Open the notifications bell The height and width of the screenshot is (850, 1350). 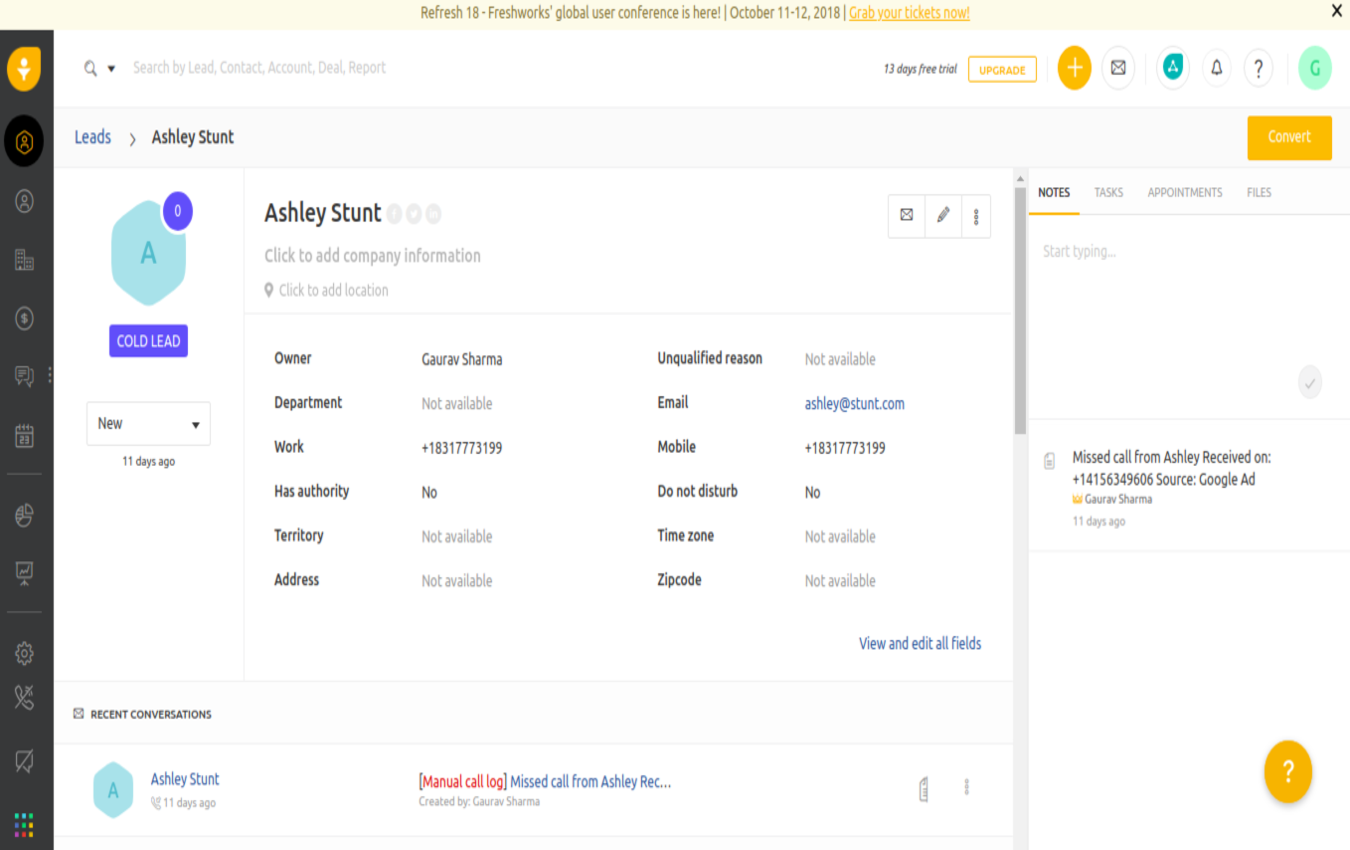pyautogui.click(x=1216, y=69)
